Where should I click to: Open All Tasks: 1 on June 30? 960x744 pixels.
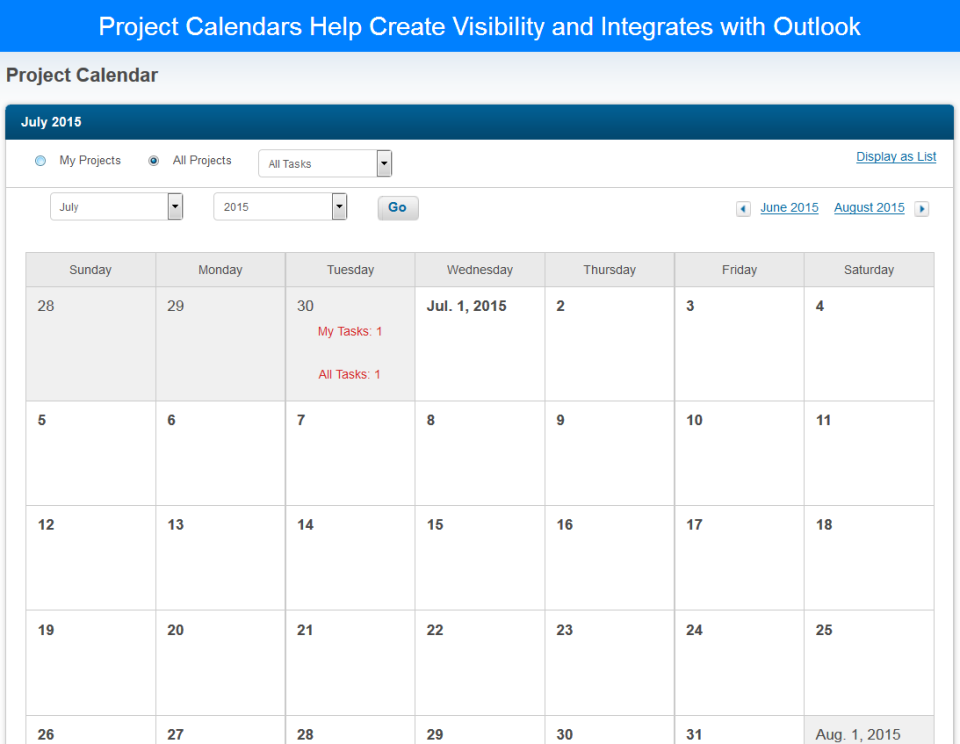pos(350,374)
